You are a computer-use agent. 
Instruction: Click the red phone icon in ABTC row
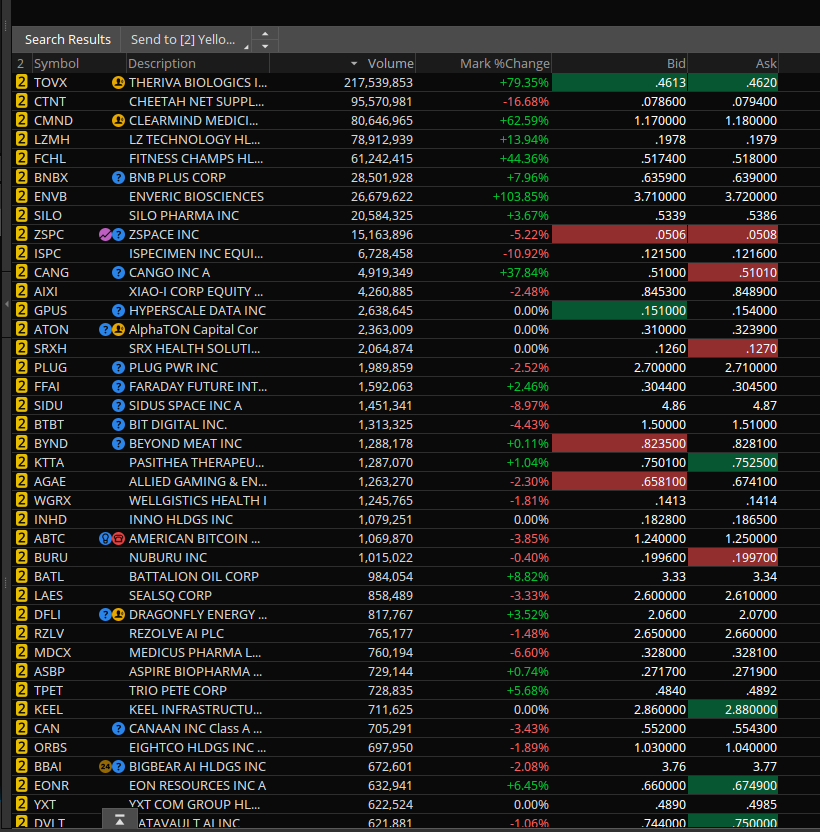coord(118,539)
